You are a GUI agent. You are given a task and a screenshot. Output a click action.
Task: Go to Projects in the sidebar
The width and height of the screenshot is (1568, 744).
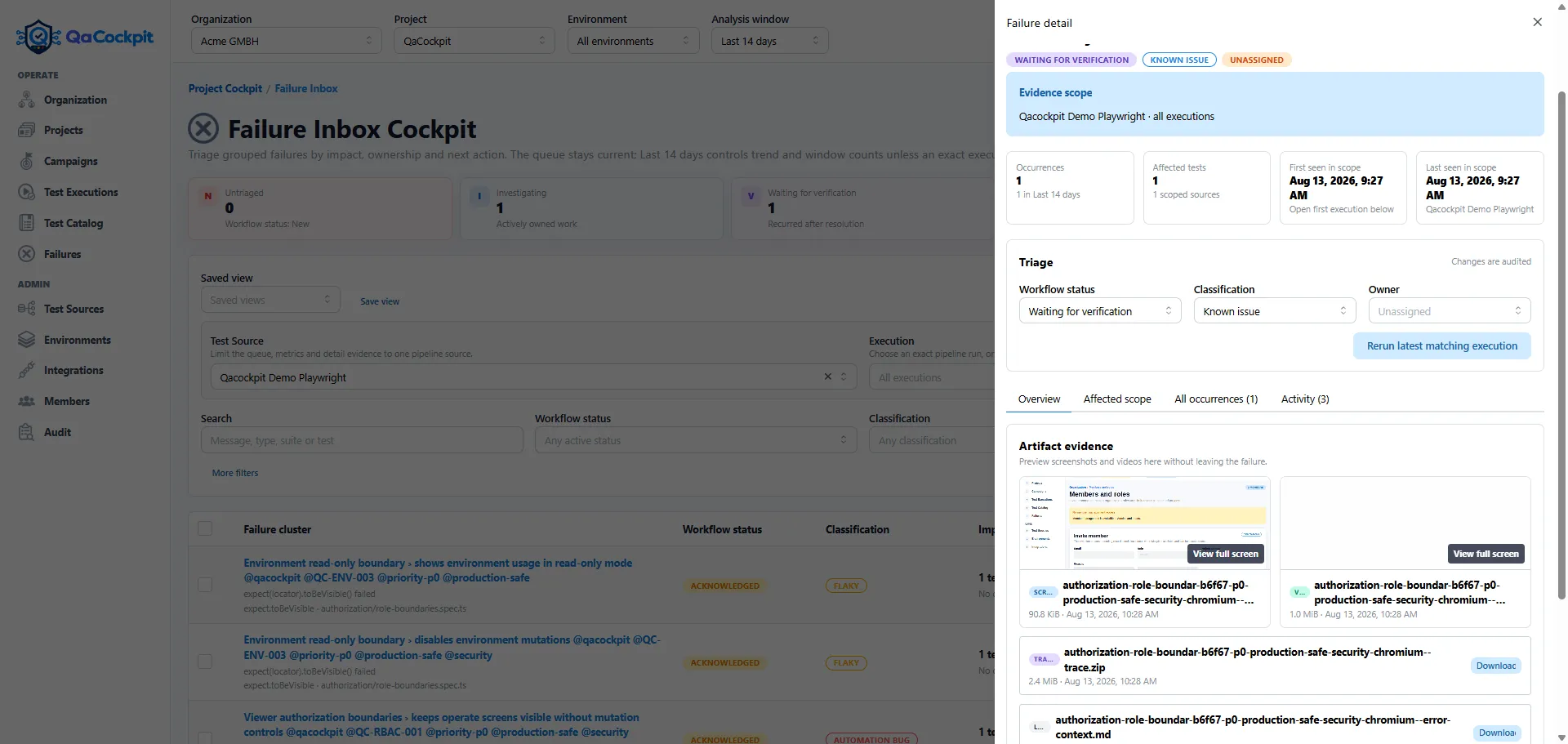(x=51, y=130)
